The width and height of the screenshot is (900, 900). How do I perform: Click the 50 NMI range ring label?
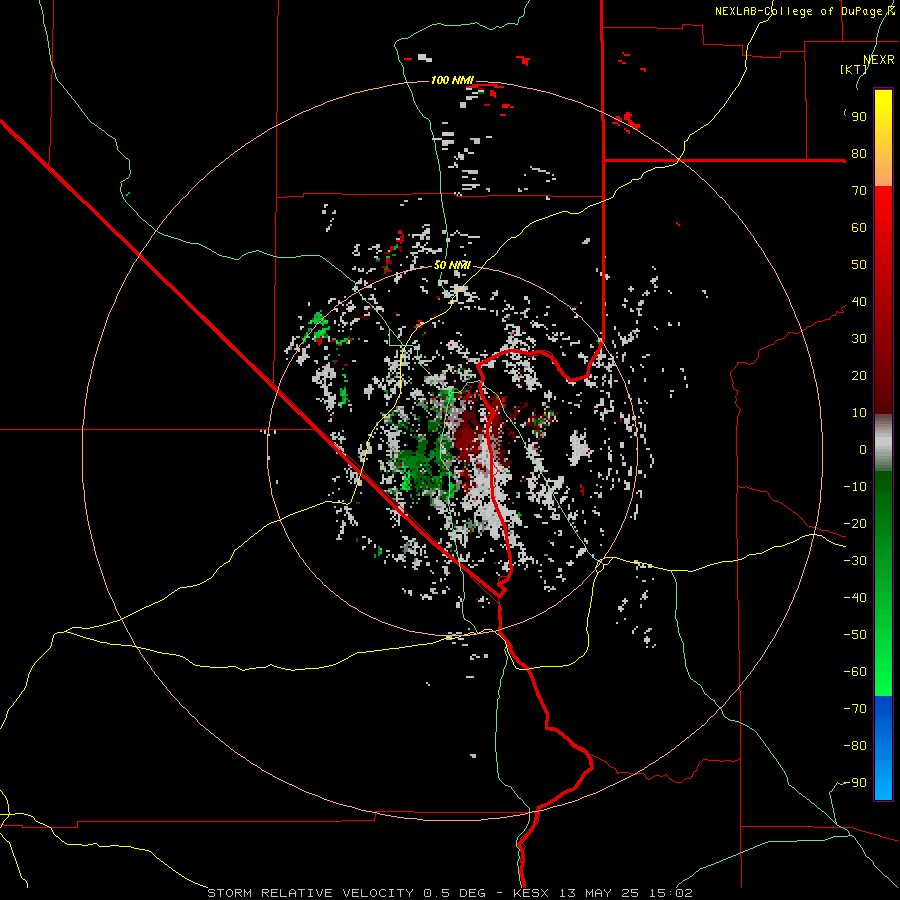452,265
